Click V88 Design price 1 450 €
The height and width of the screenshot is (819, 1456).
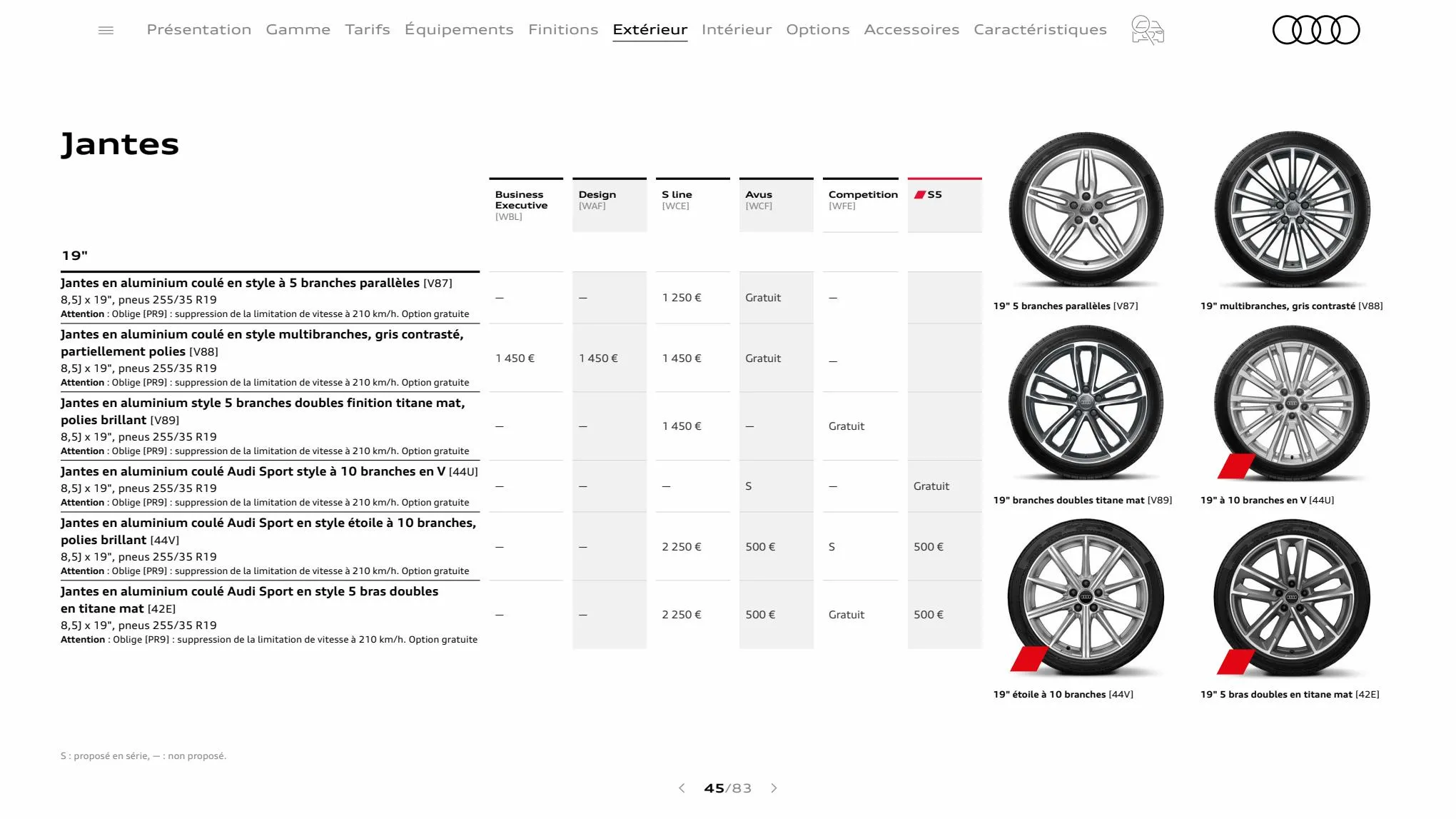(599, 358)
